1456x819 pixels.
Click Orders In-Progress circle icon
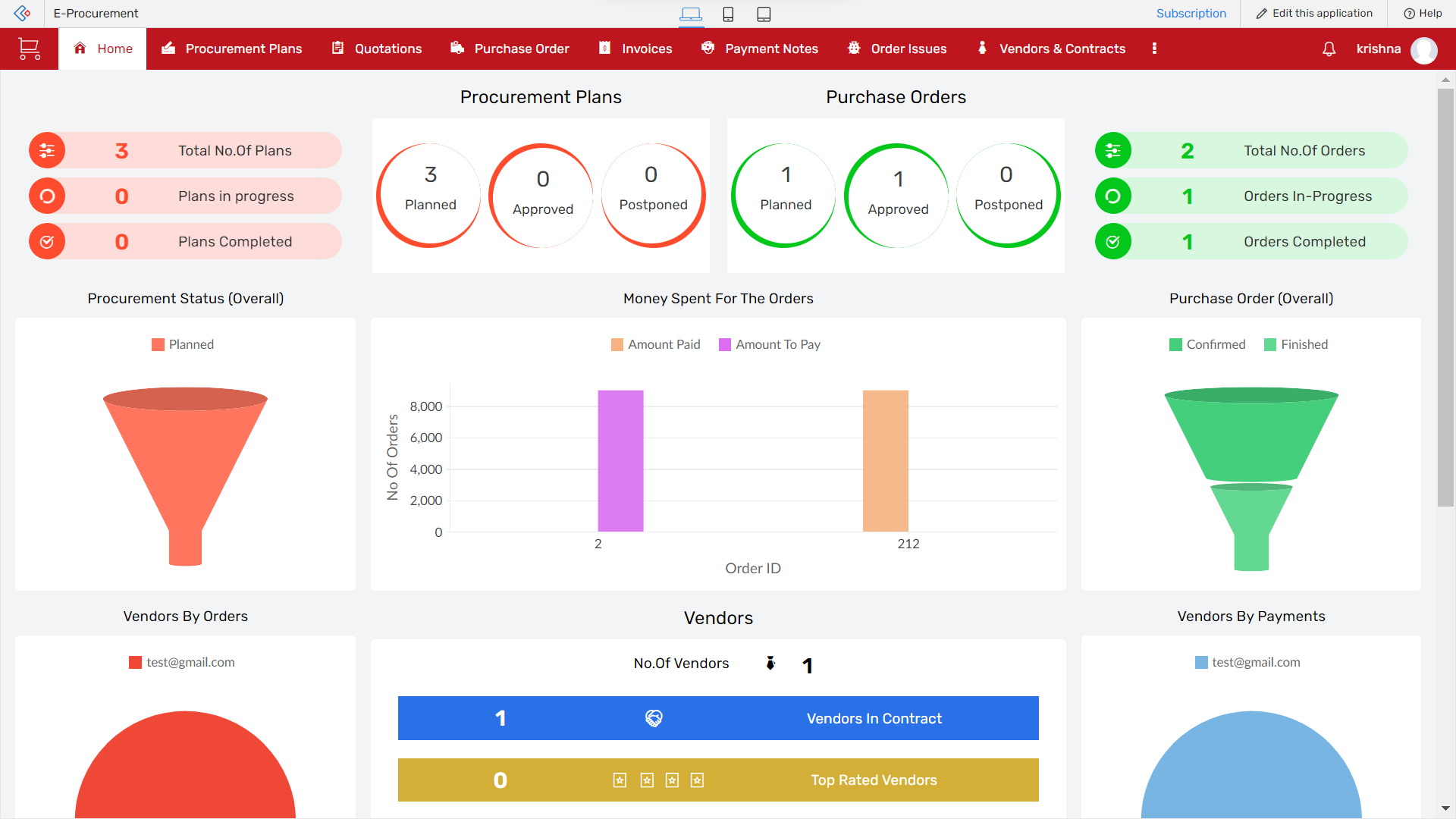click(1113, 196)
